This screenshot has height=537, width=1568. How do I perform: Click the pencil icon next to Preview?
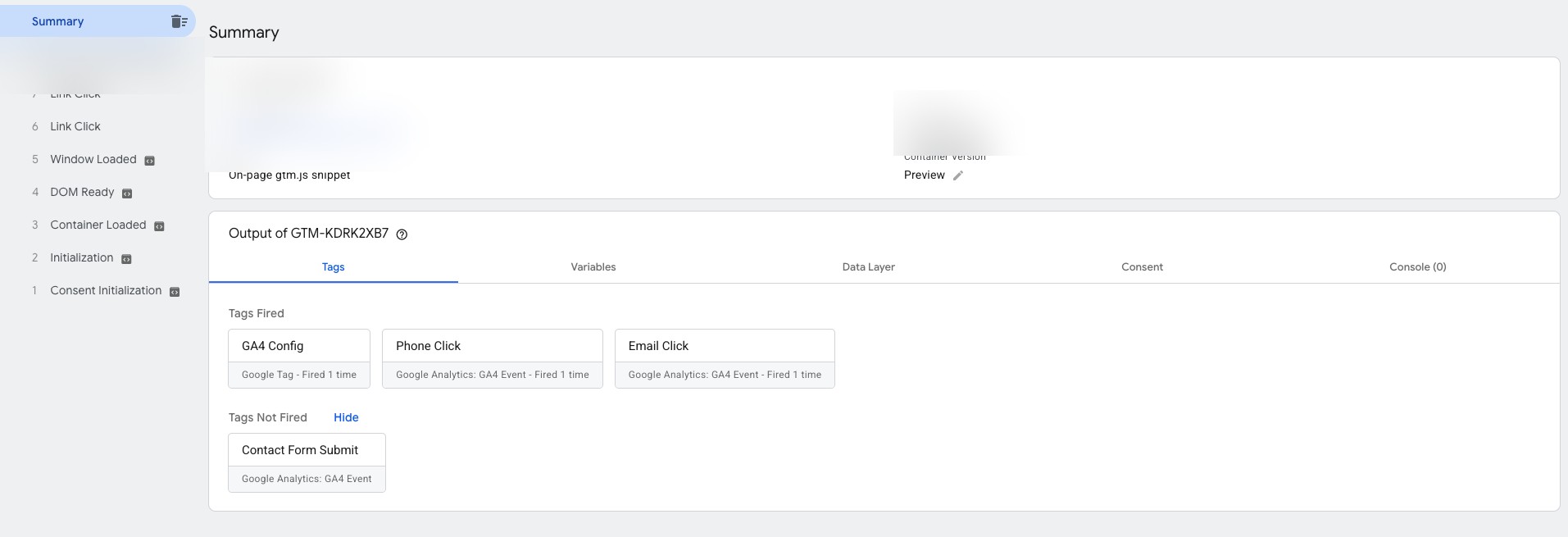coord(957,175)
